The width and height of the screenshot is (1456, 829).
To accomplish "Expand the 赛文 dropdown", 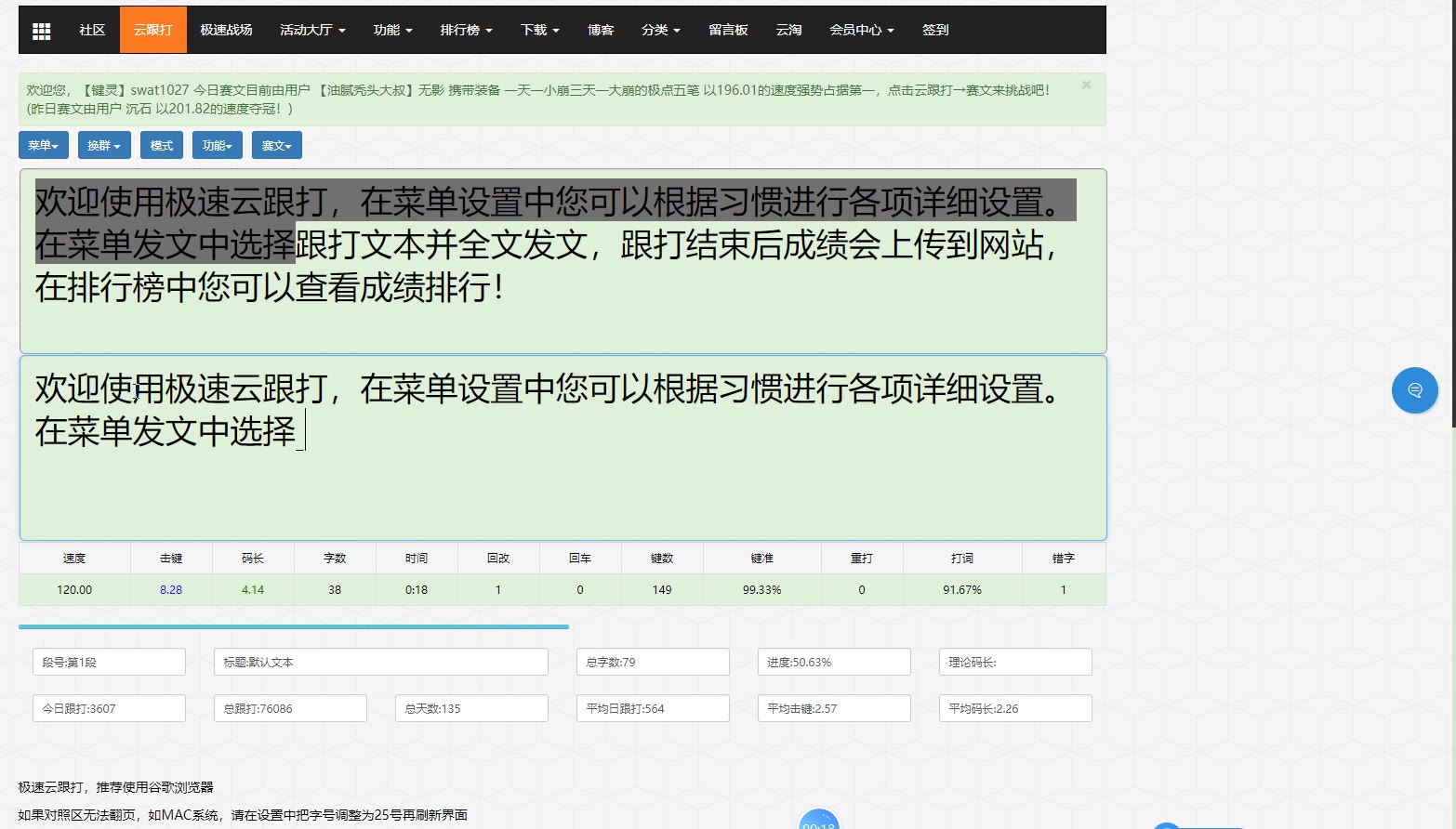I will [x=276, y=145].
